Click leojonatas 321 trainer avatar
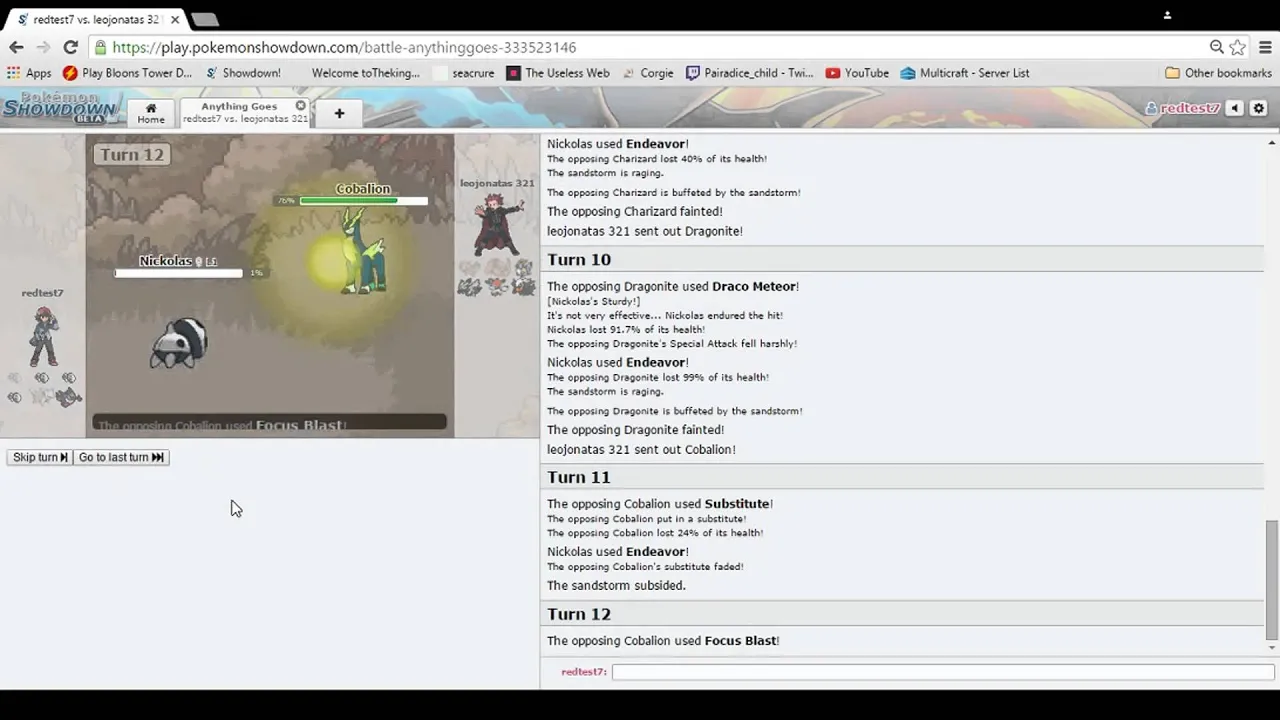This screenshot has width=1280, height=720. (x=498, y=224)
